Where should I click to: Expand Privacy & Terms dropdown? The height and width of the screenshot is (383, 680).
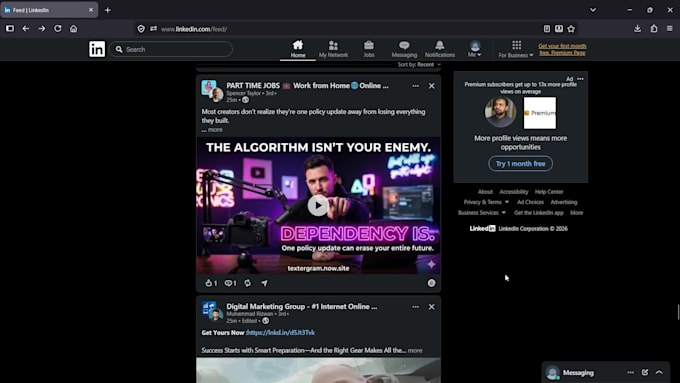click(486, 202)
